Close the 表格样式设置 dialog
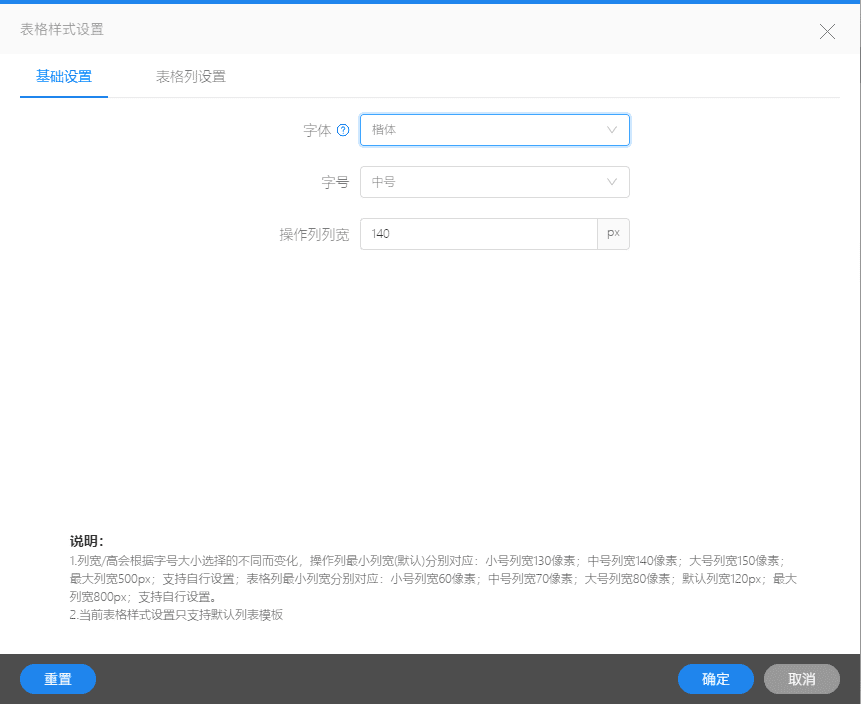 [827, 32]
